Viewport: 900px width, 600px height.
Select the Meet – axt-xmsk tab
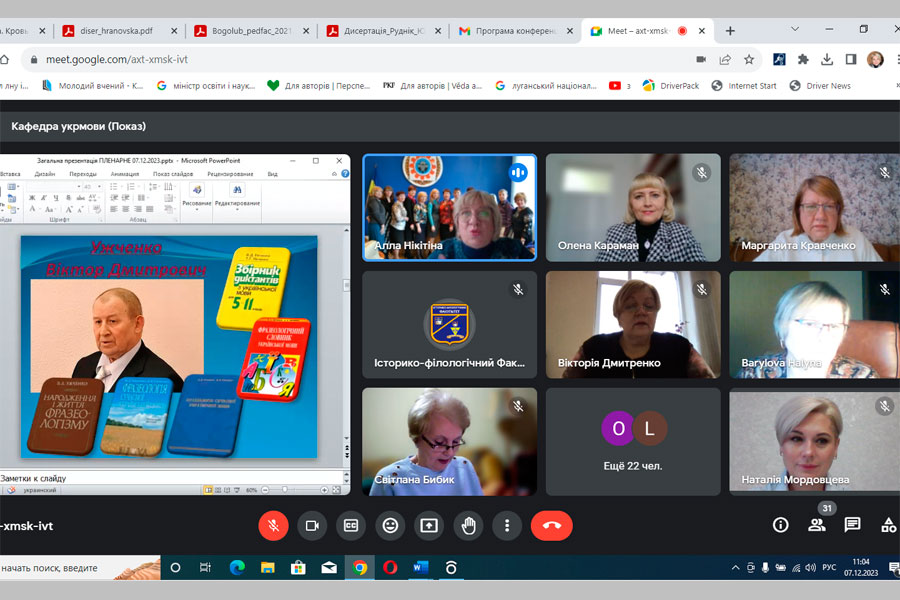[x=647, y=31]
